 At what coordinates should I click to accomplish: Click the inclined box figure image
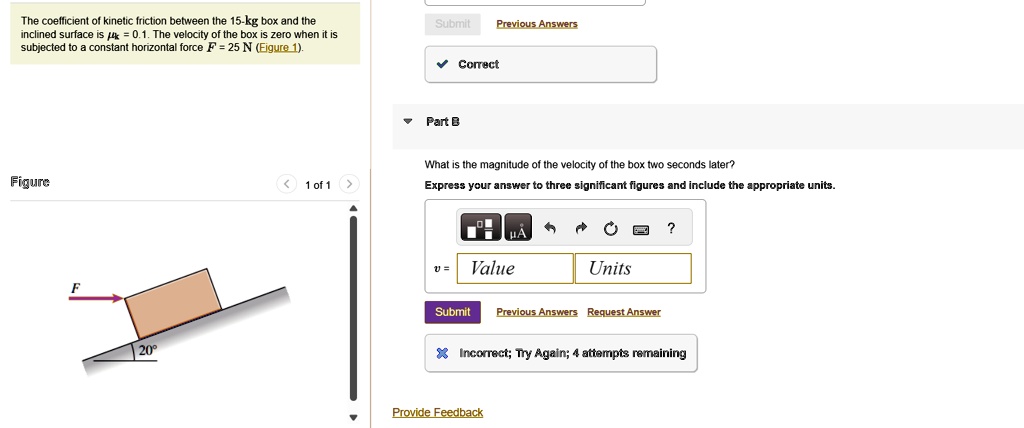click(178, 322)
